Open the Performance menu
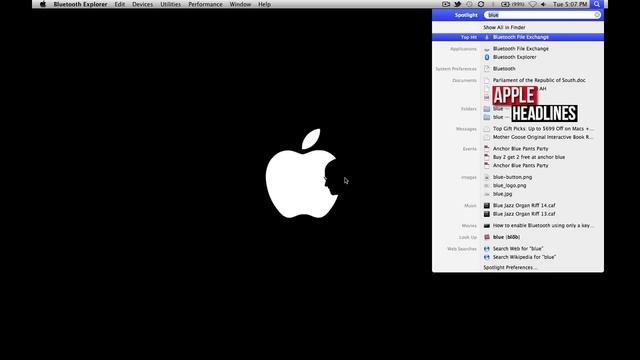This screenshot has height=360, width=640. (x=205, y=4)
